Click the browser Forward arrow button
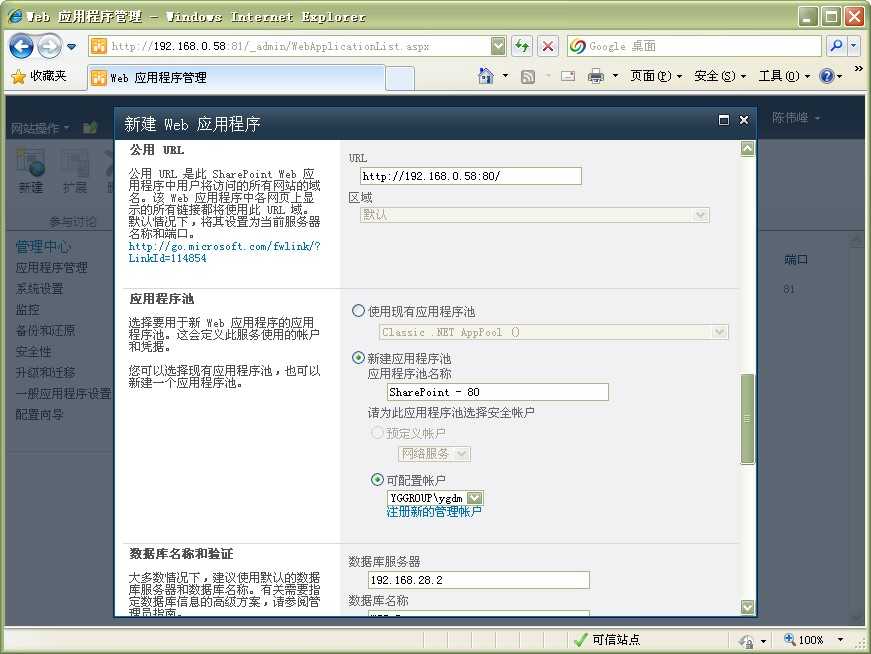871x654 pixels. [50, 46]
